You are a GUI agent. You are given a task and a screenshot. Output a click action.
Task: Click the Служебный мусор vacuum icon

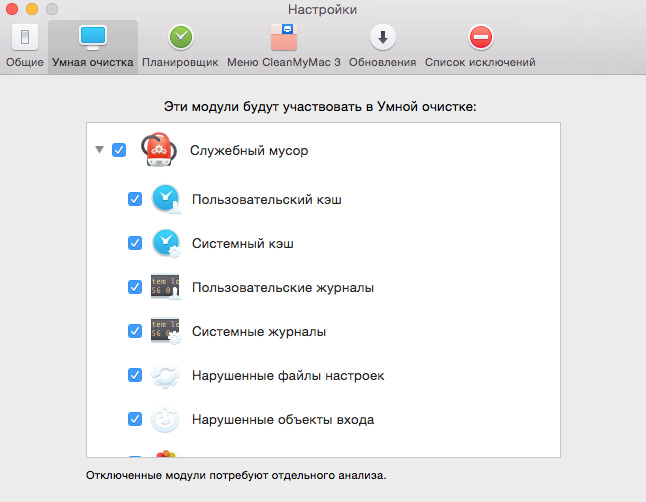coord(159,150)
